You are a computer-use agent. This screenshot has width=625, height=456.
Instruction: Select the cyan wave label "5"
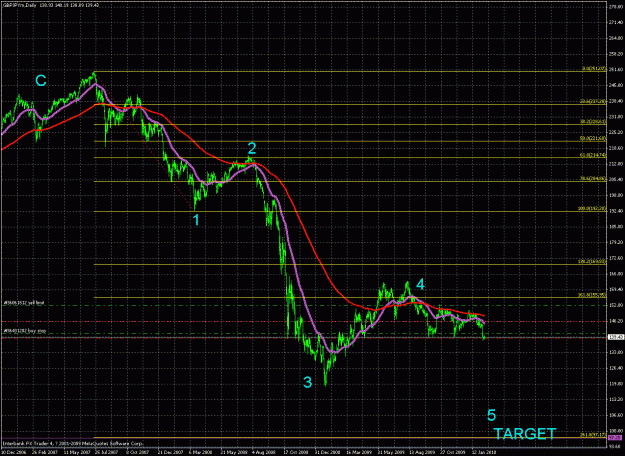[x=491, y=415]
